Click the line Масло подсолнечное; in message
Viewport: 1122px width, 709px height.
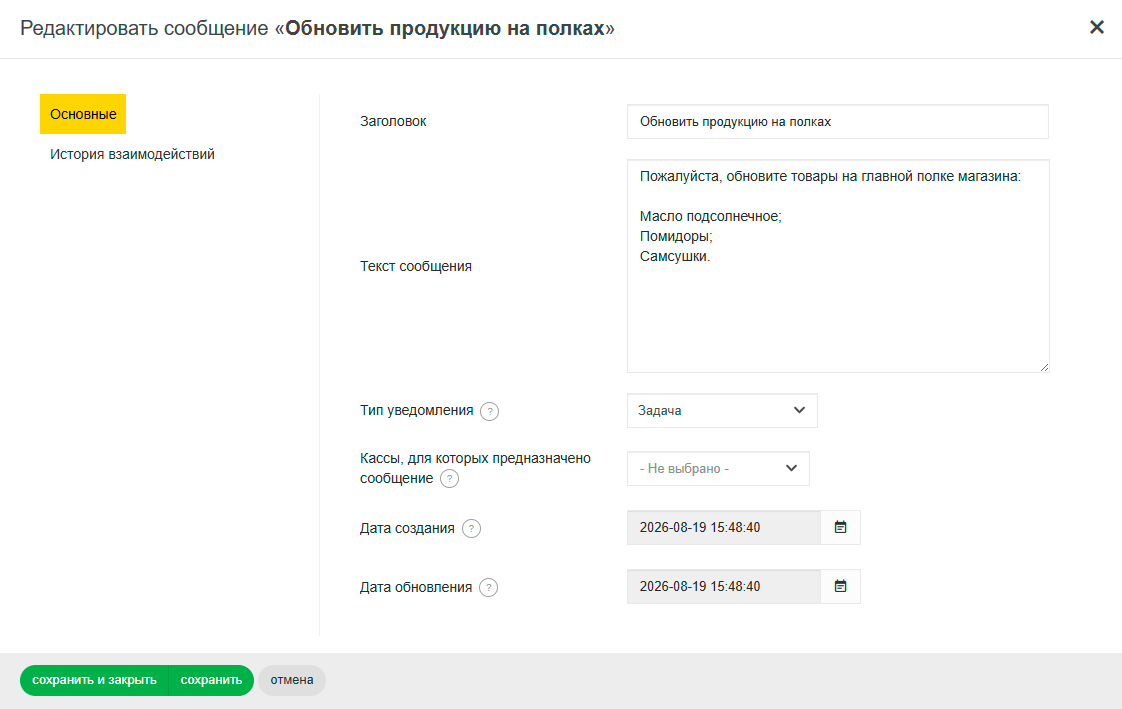[x=711, y=216]
